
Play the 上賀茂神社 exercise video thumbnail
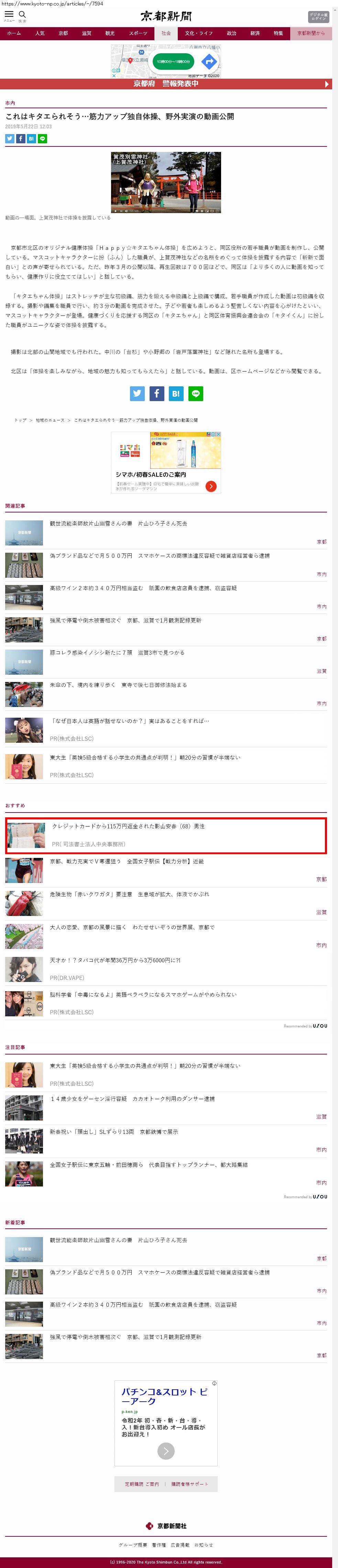(x=166, y=182)
